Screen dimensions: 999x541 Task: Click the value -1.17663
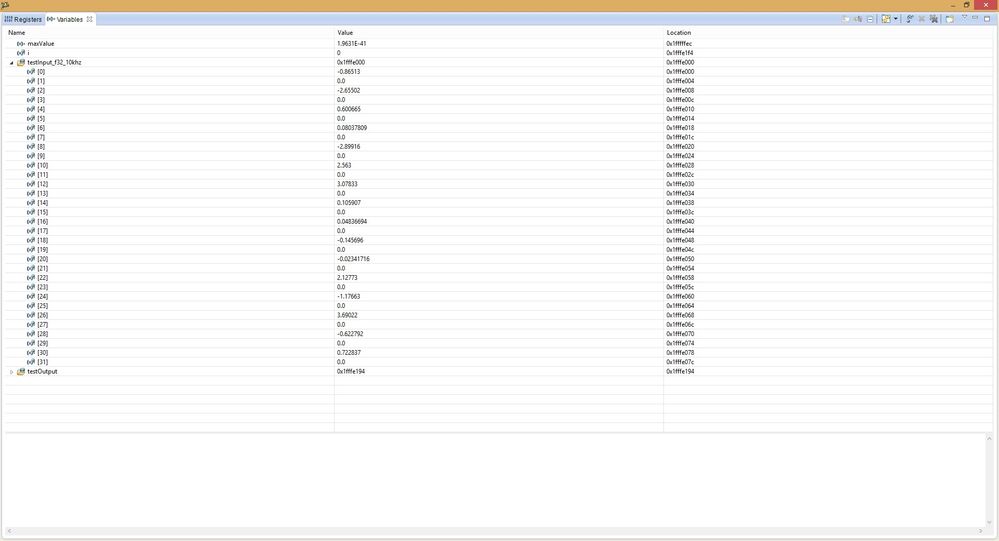click(349, 296)
